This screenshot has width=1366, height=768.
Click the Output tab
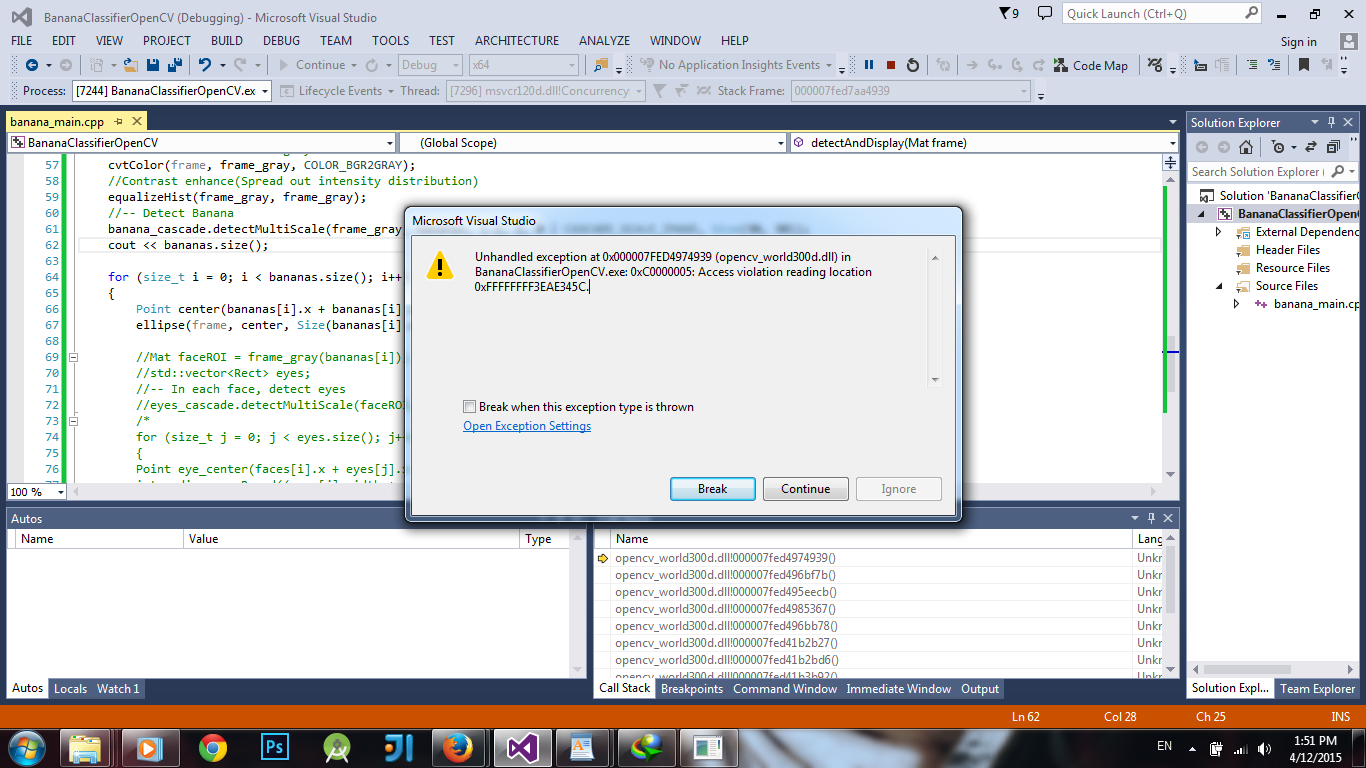[x=980, y=689]
